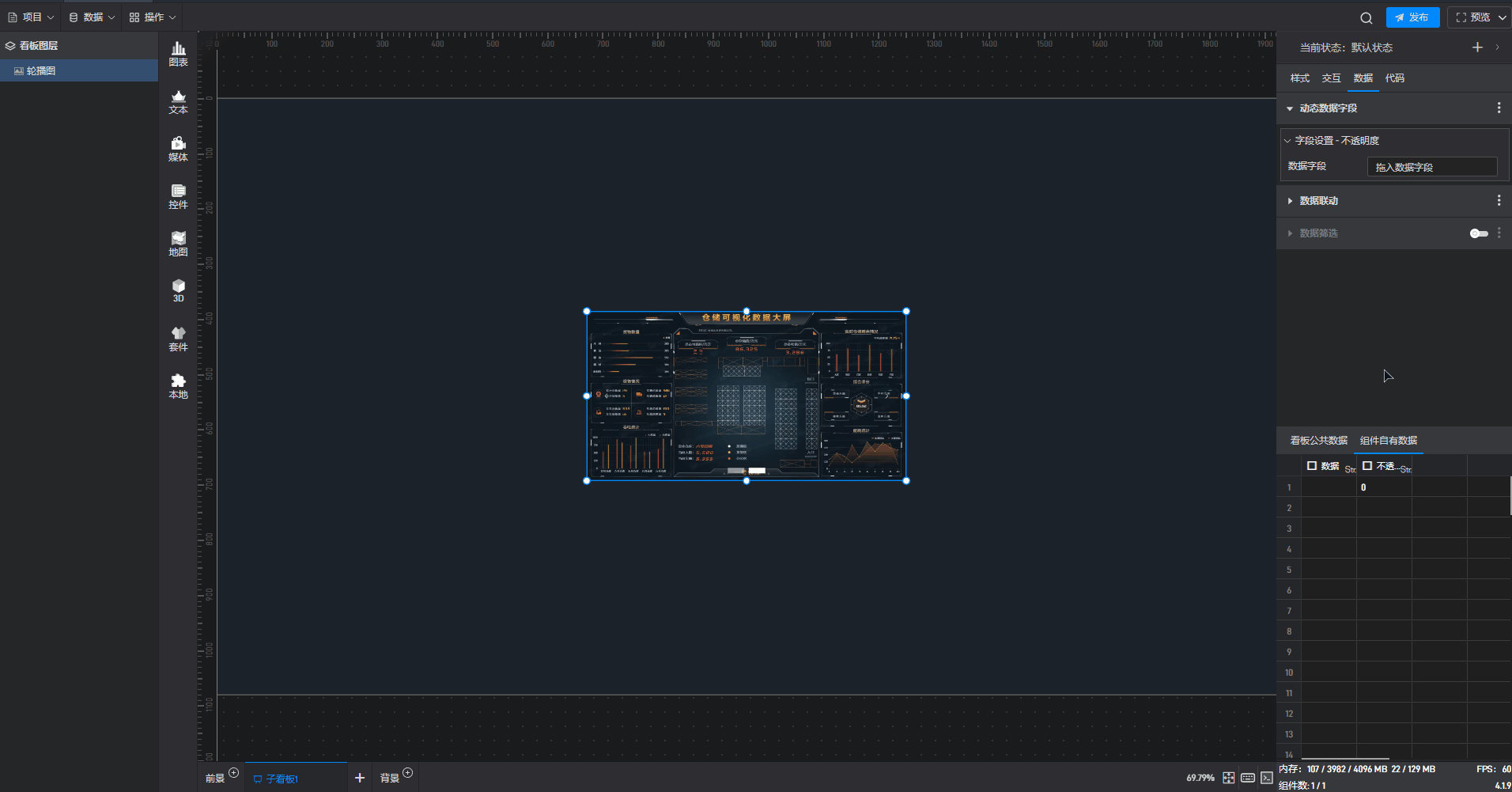Image resolution: width=1512 pixels, height=792 pixels.
Task: Expand the 数据联动 section
Action: pyautogui.click(x=1290, y=201)
